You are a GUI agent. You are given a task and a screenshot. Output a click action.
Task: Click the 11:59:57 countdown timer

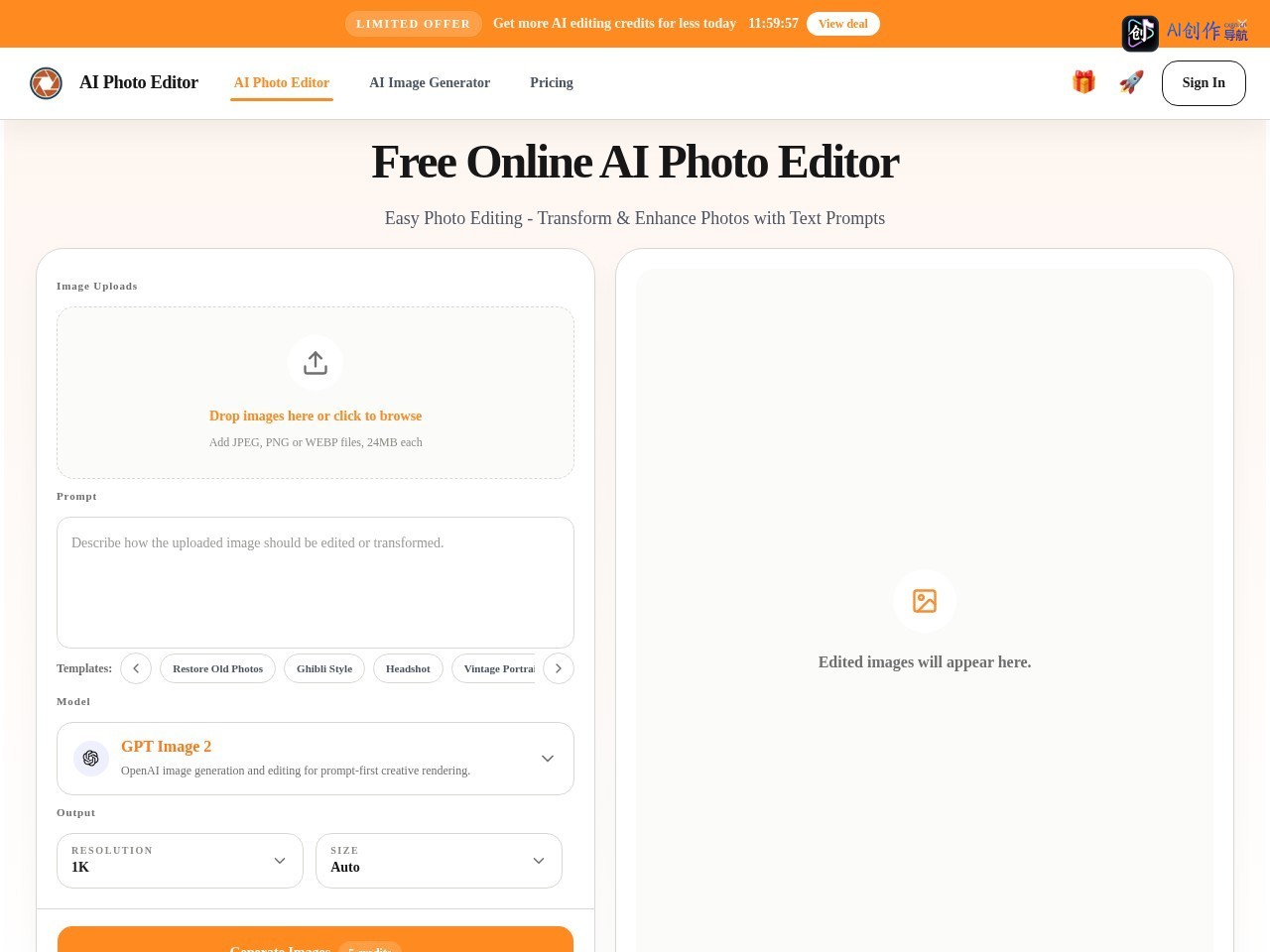click(x=773, y=24)
